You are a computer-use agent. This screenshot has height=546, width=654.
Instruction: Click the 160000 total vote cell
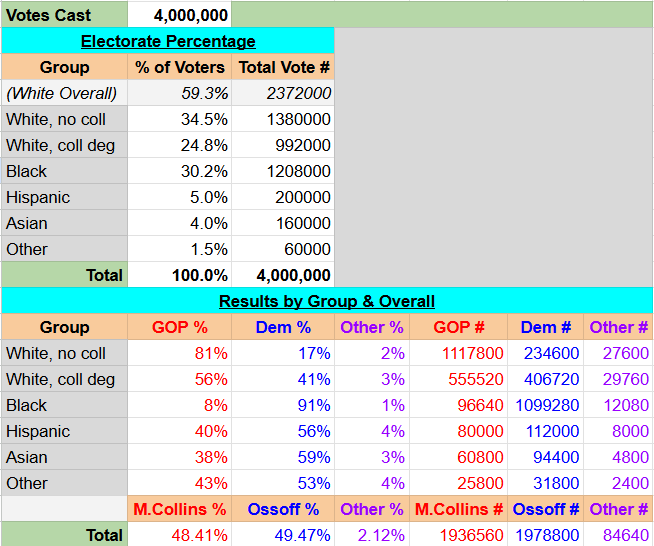(x=283, y=223)
